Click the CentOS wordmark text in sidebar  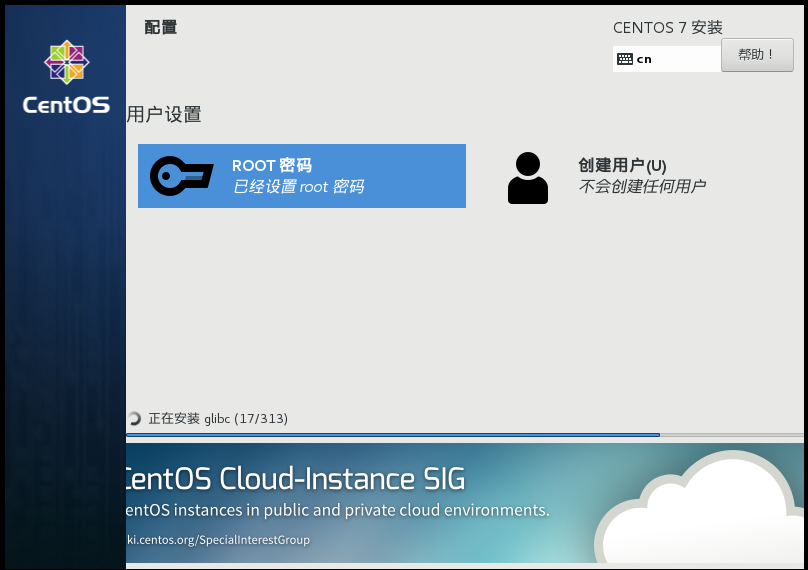pyautogui.click(x=66, y=105)
